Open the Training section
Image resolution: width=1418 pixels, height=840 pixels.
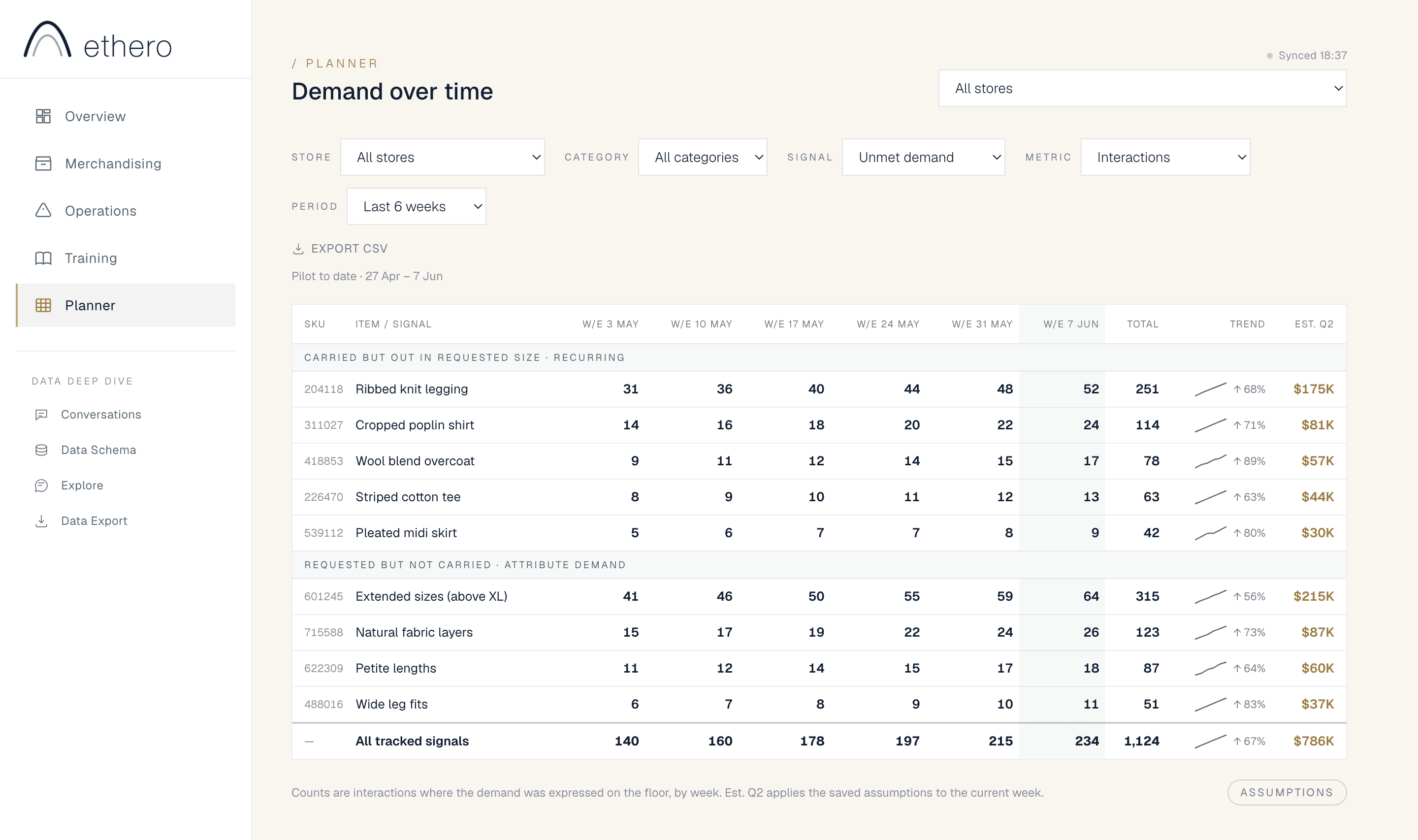tap(126, 258)
